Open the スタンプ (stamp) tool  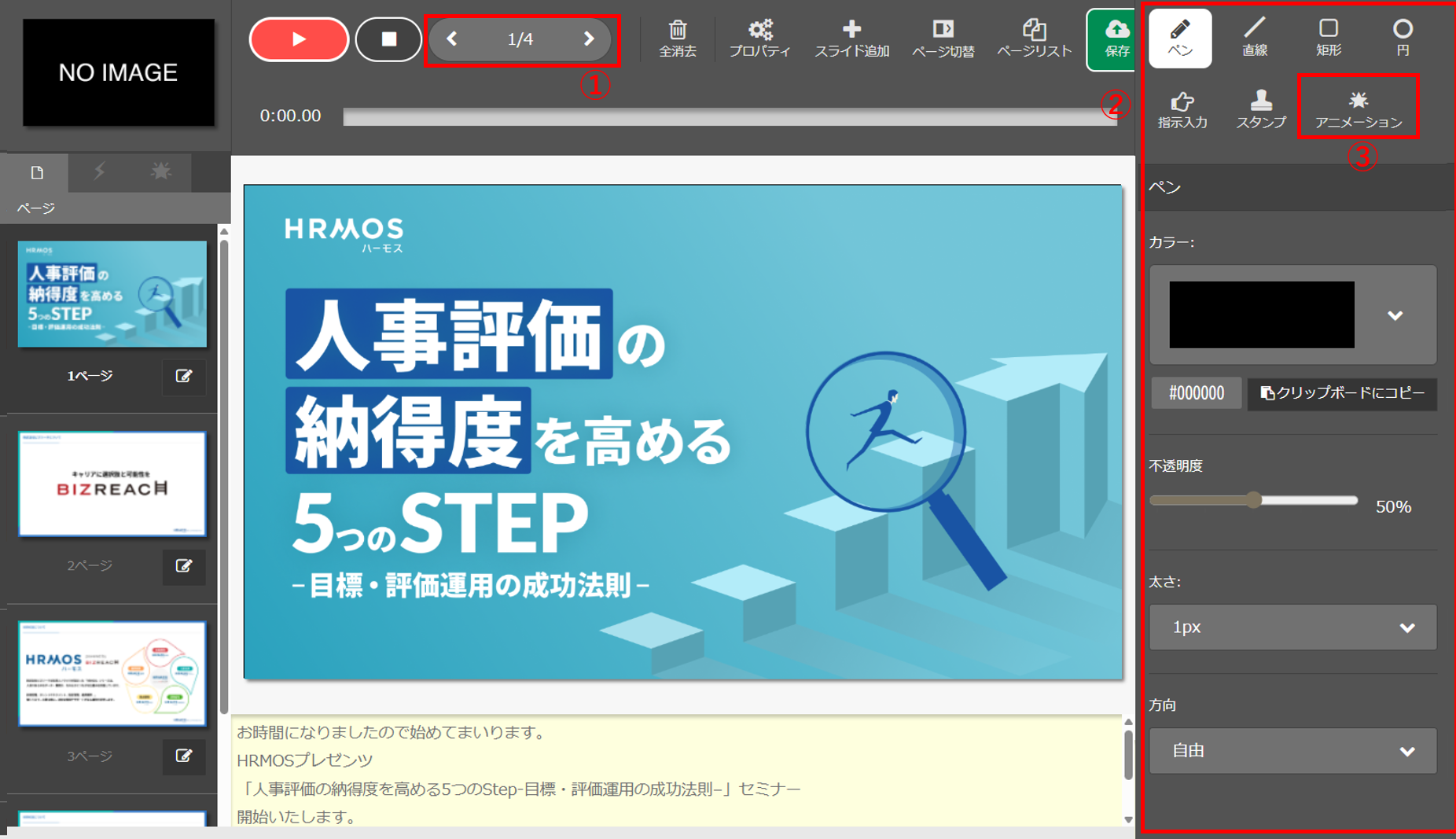pos(1260,109)
